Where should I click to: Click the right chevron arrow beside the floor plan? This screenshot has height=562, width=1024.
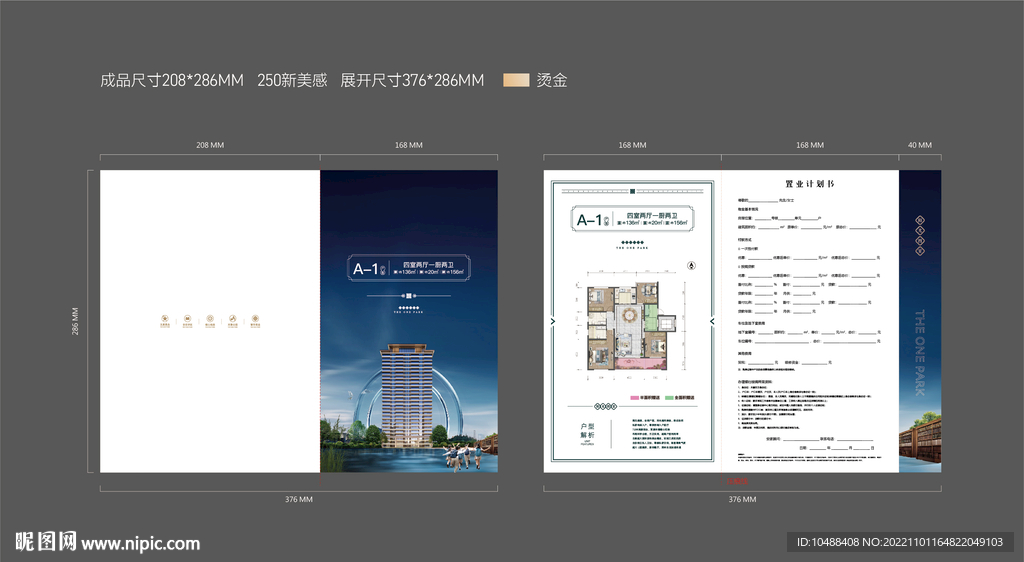tap(710, 321)
